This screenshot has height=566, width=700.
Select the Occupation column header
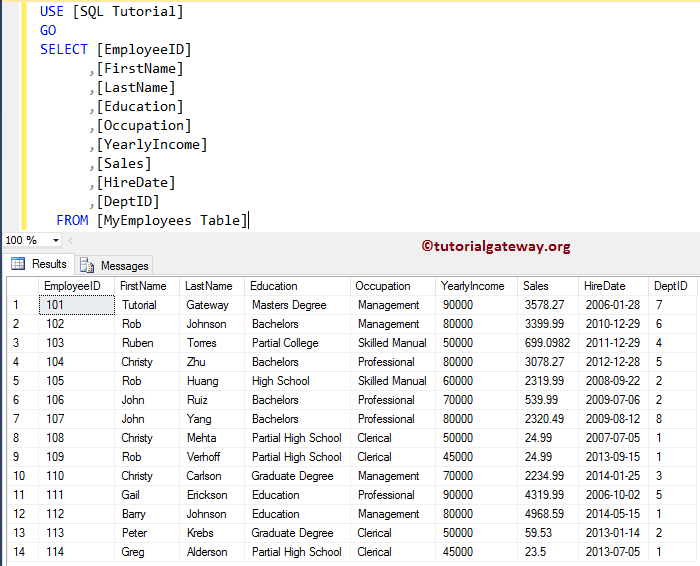(382, 286)
